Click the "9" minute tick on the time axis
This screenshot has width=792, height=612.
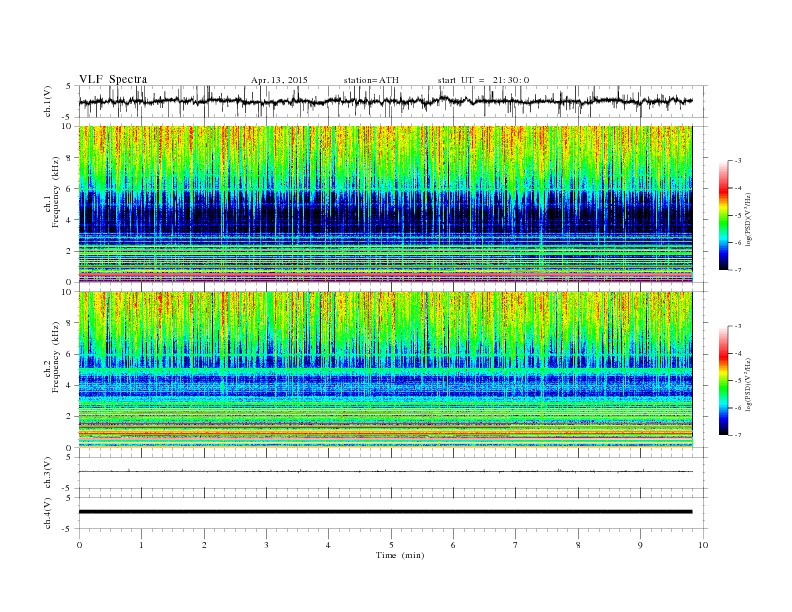click(x=640, y=545)
